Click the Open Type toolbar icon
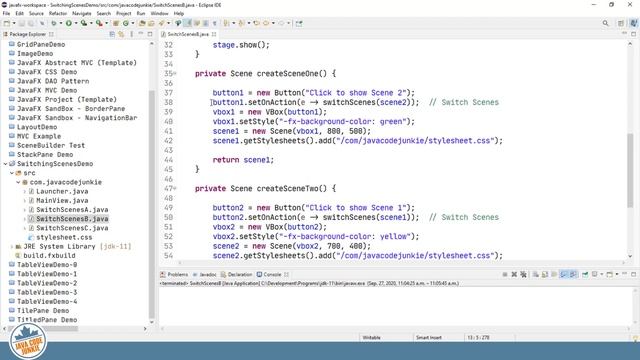This screenshot has width=640, height=360. pos(142,23)
